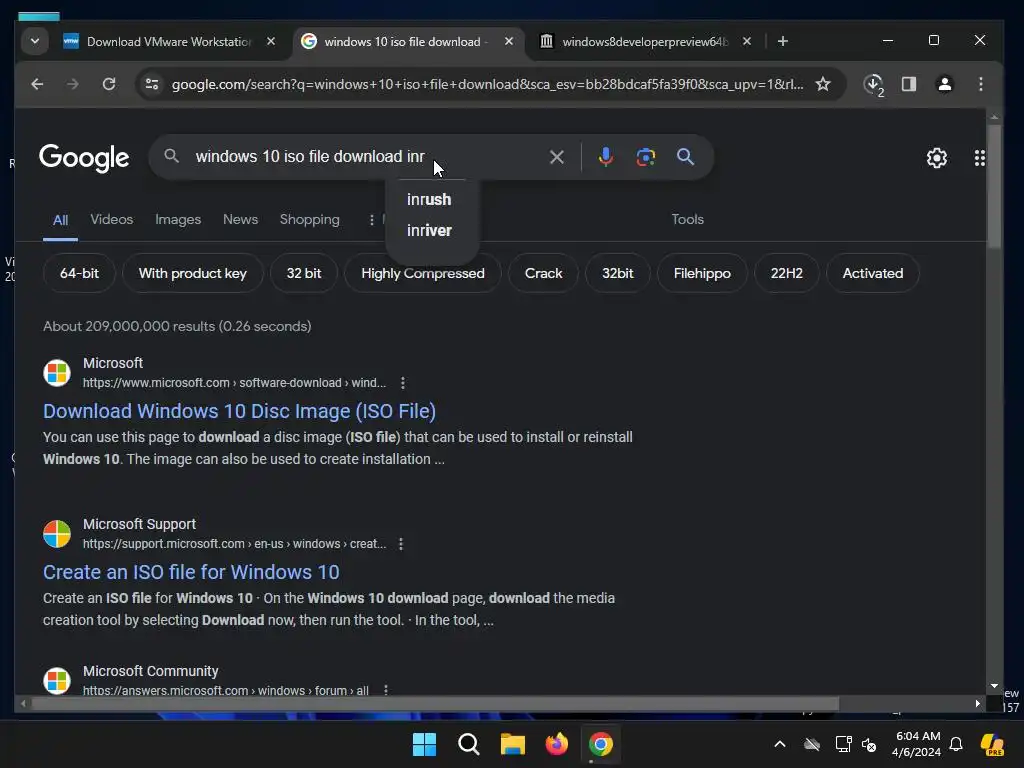Close the windows8developerpreview tab
1024x768 pixels.
coord(746,41)
